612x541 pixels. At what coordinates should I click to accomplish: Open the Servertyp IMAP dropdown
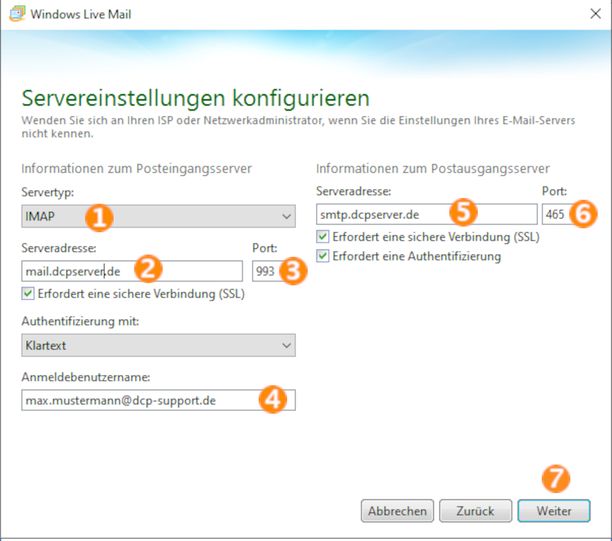point(158,216)
